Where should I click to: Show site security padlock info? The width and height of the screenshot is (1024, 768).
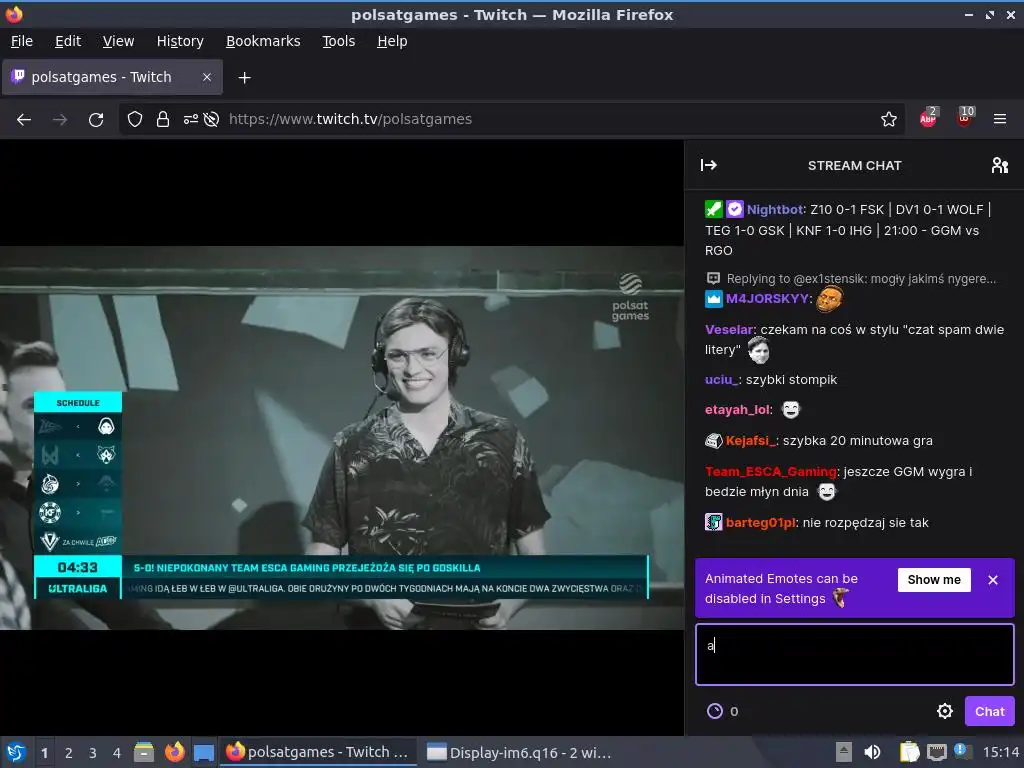163,120
